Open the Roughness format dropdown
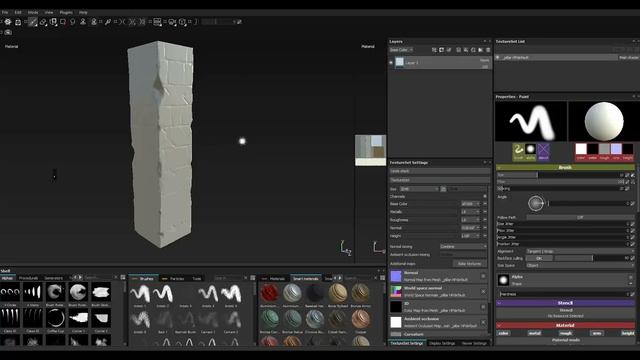Screen dimensions: 640x360 coord(470,220)
